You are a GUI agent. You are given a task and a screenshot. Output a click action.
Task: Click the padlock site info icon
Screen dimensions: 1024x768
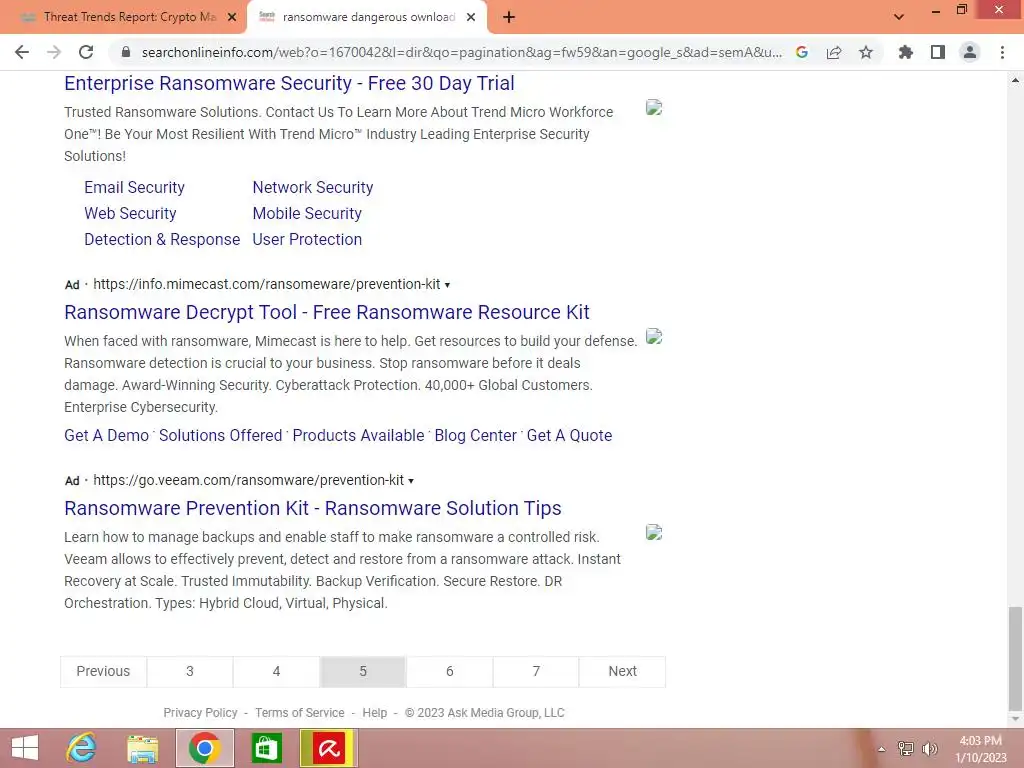[126, 52]
